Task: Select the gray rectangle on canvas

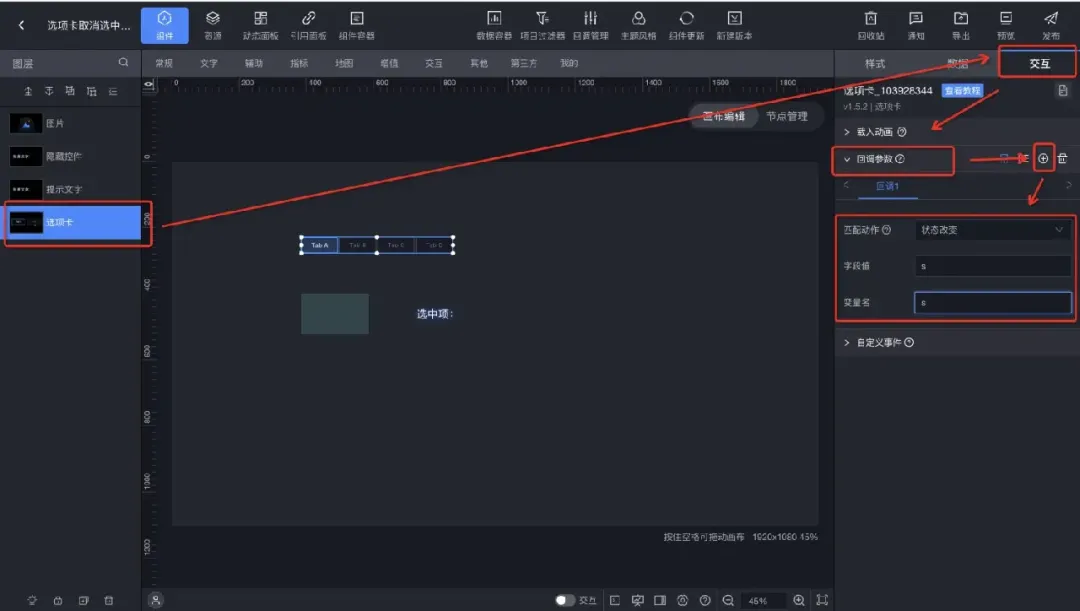Action: [335, 314]
